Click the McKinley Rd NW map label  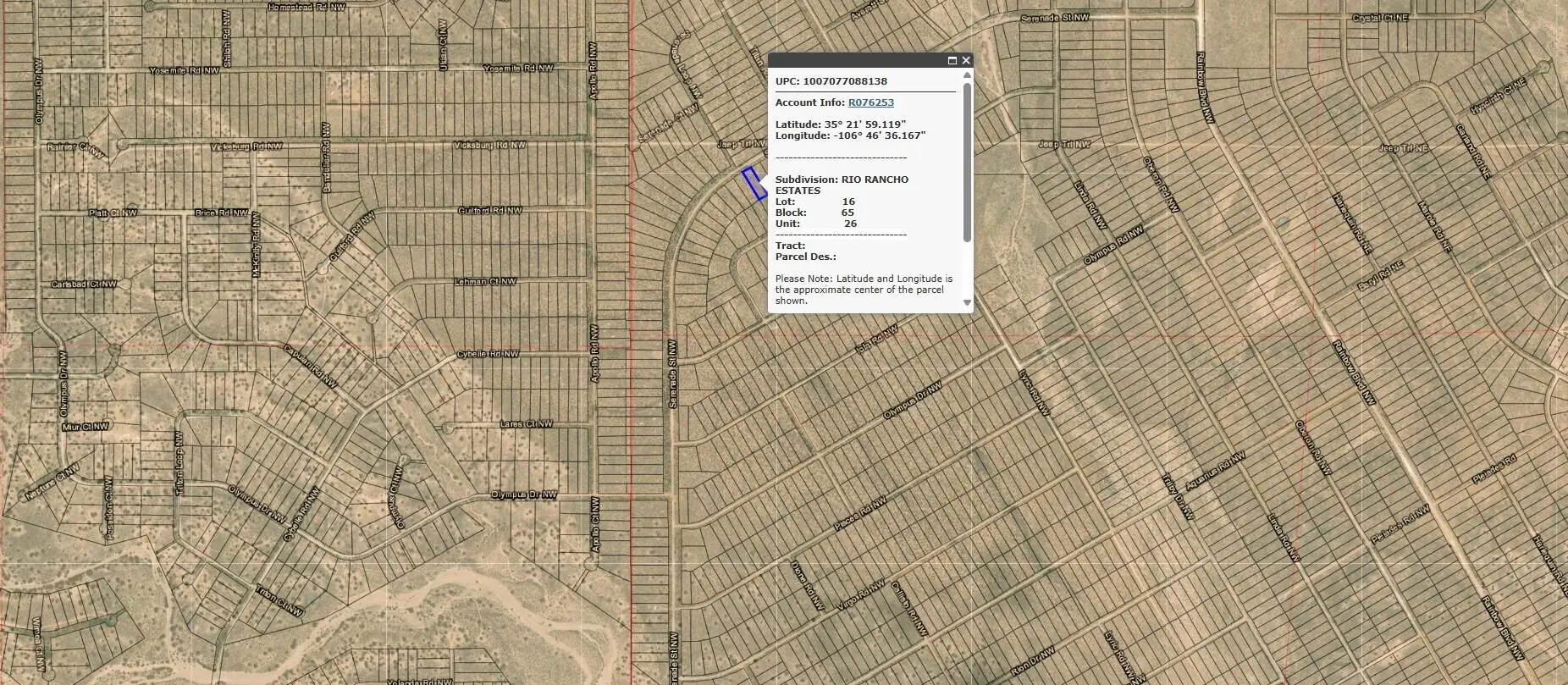pyautogui.click(x=256, y=245)
